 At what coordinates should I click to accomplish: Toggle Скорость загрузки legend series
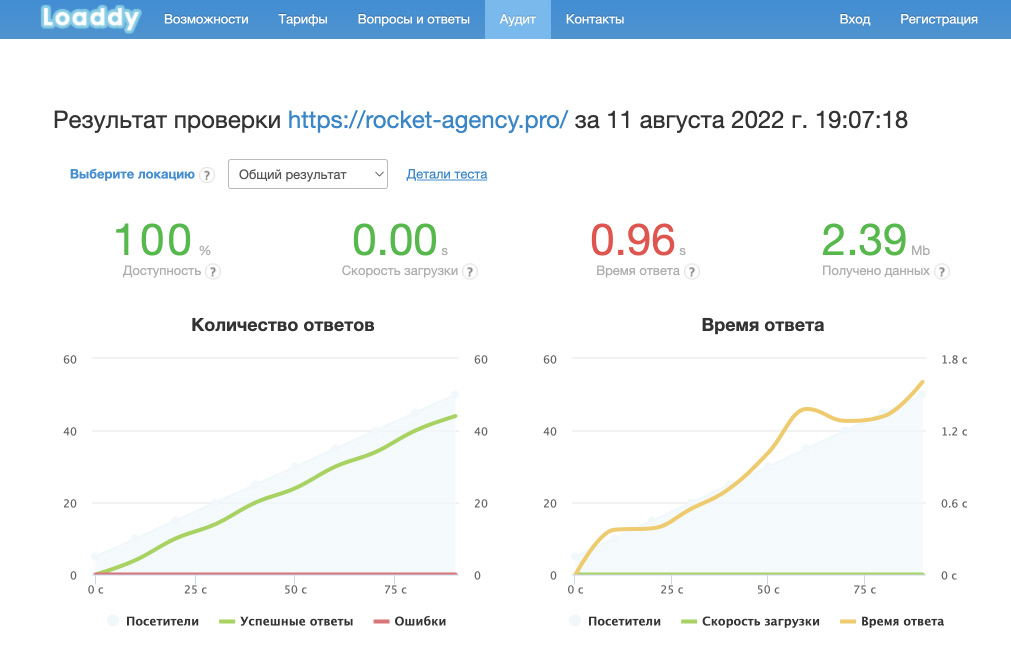pos(750,621)
